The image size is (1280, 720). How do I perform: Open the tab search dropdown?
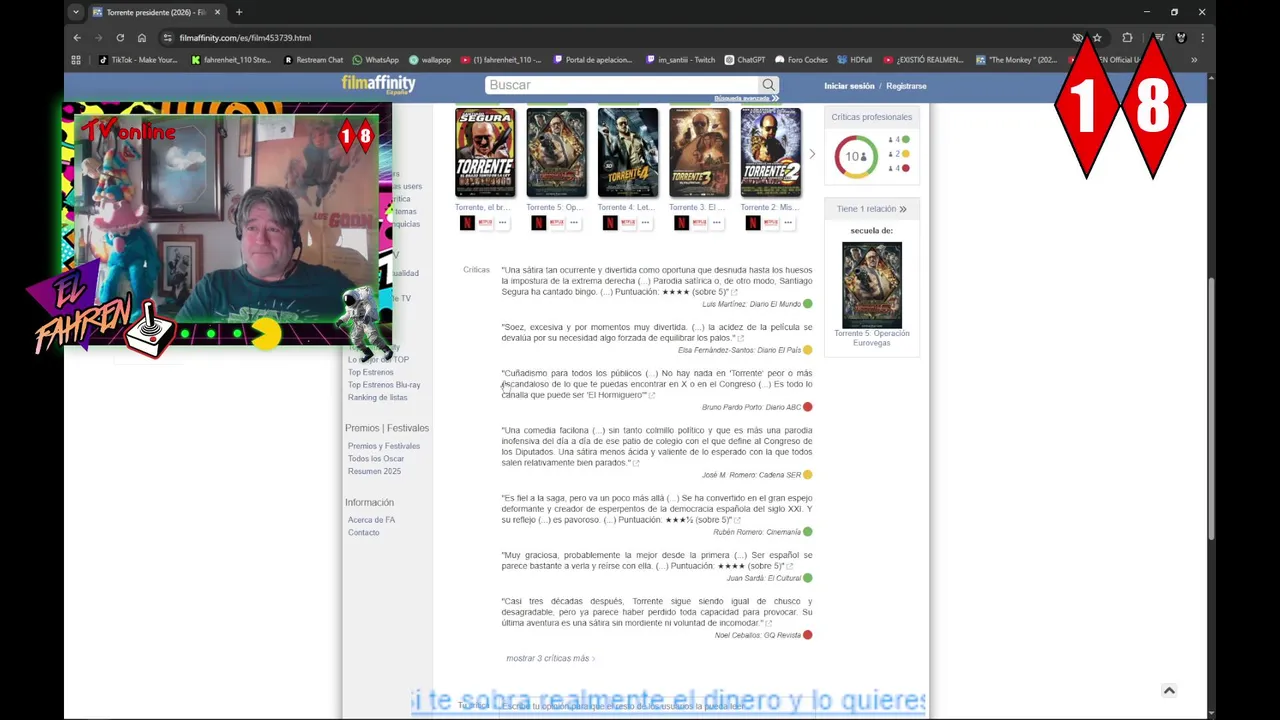point(75,12)
